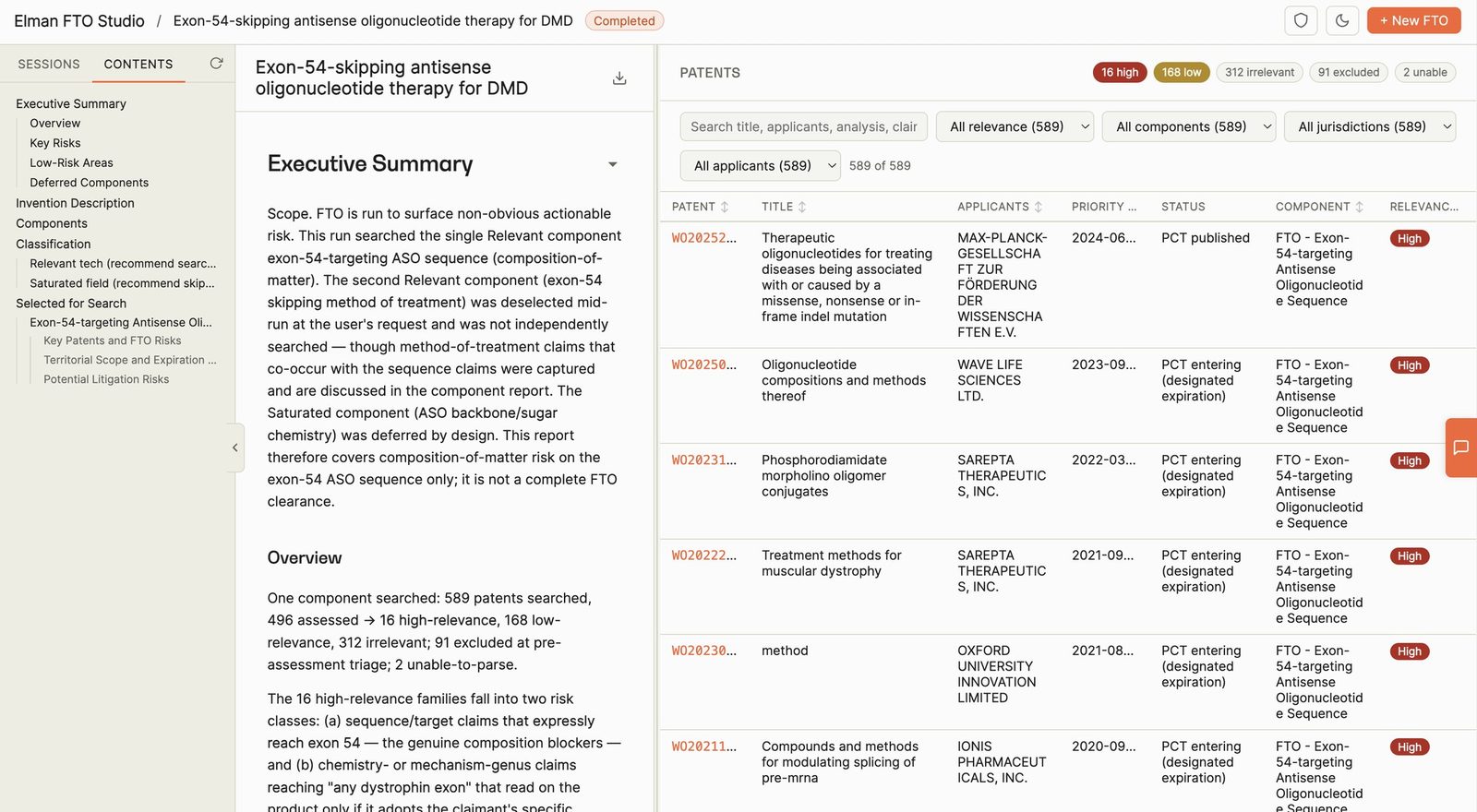Click High badge in WAVE LIFE SCIENCES row
The width and height of the screenshot is (1477, 812).
pos(1410,365)
